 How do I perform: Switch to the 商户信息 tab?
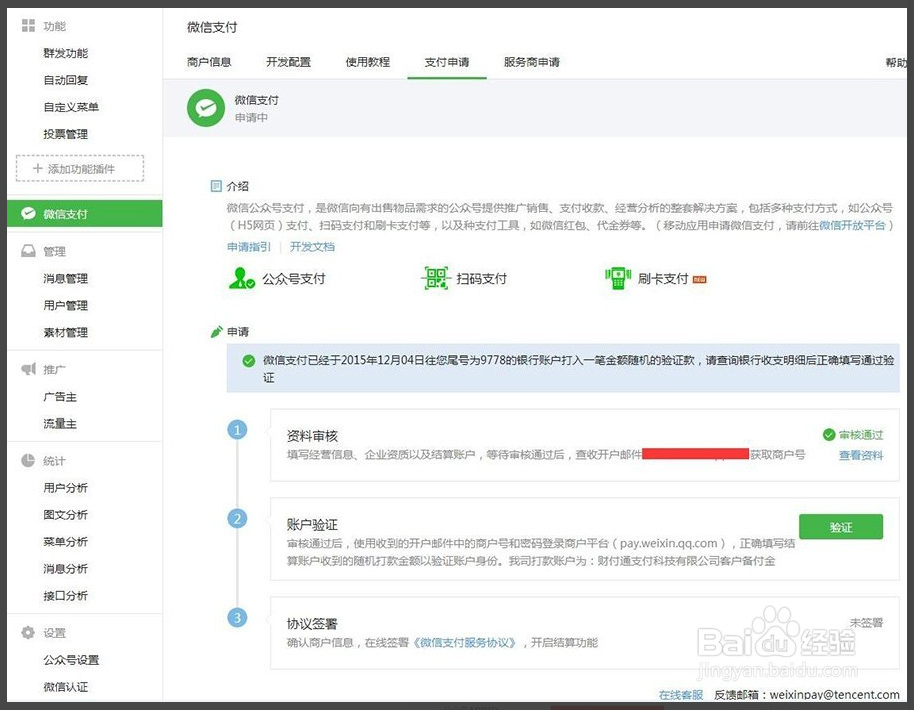click(x=209, y=62)
